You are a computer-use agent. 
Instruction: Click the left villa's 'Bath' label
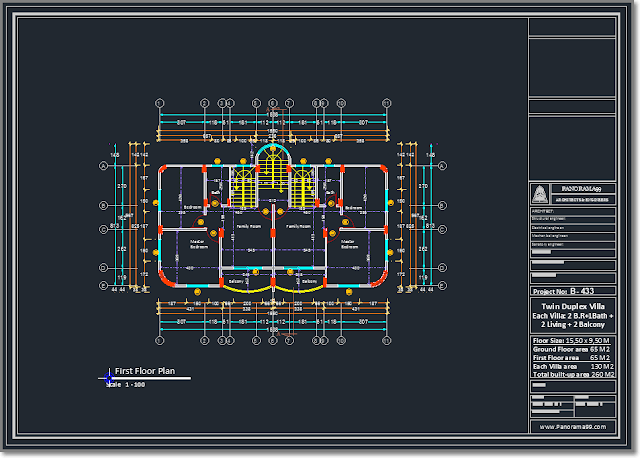216,193
